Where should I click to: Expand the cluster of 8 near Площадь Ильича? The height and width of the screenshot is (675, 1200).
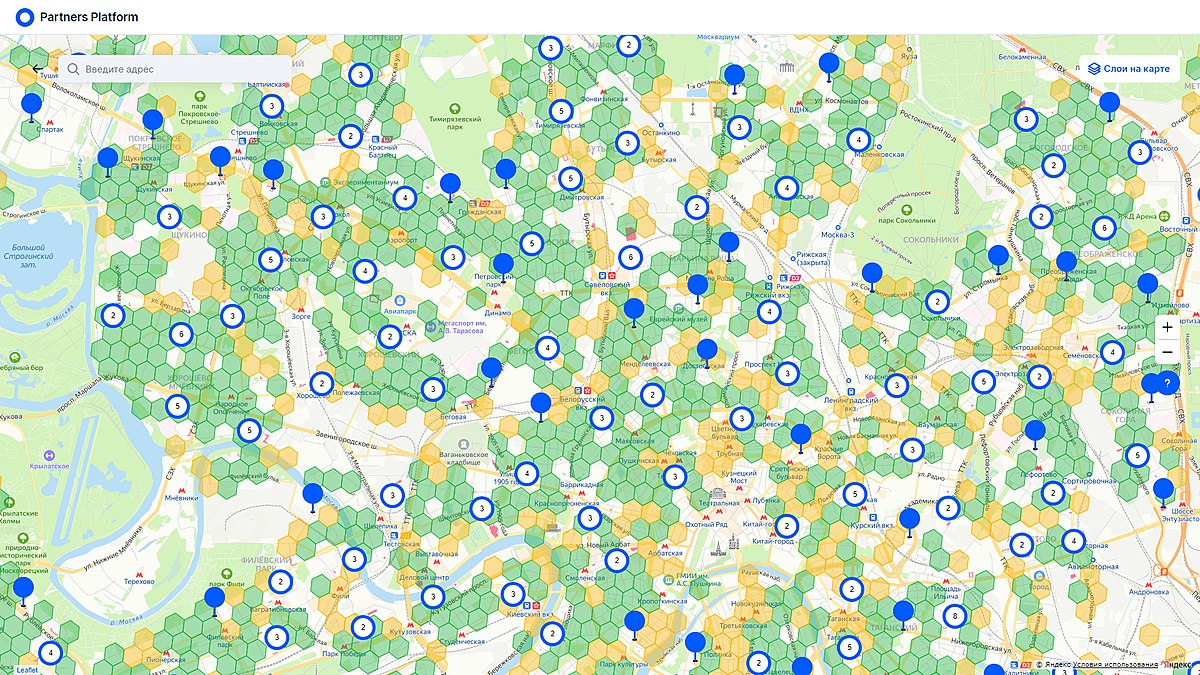click(x=955, y=615)
